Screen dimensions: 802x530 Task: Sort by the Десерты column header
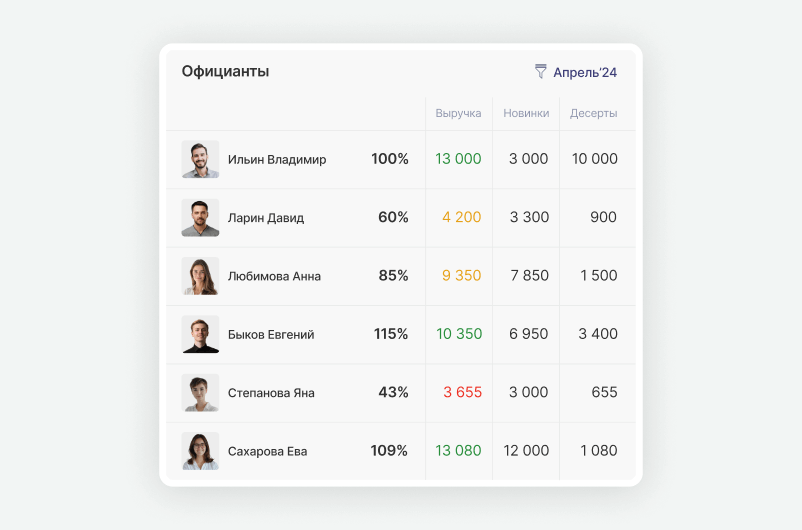click(x=593, y=113)
